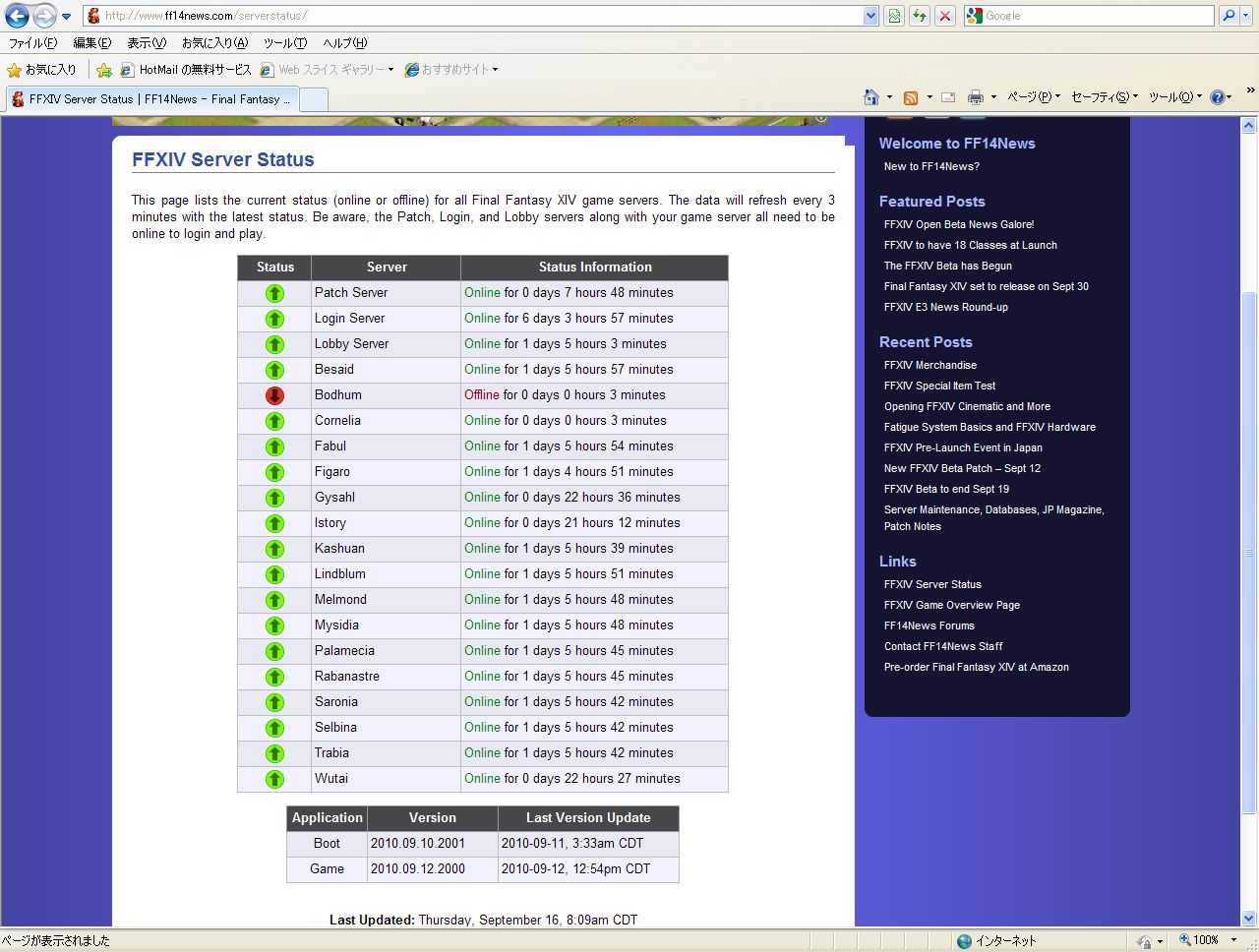Select Game version 2010.09.12.2000 cell
This screenshot has height=952, width=1259.
tap(432, 869)
